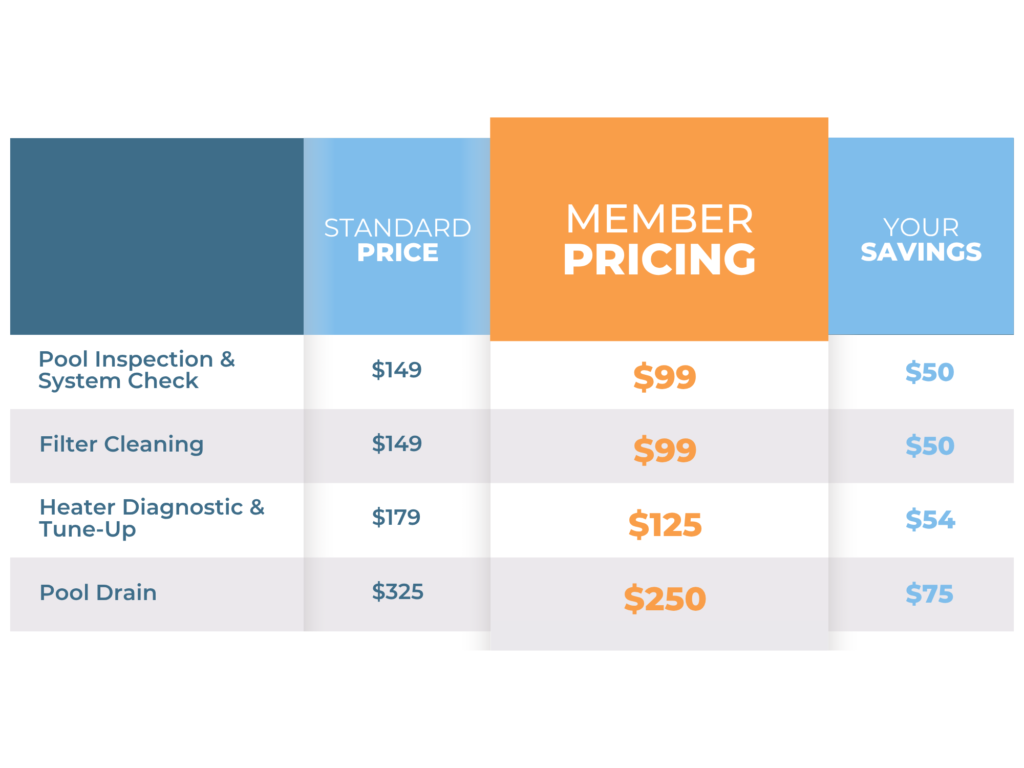Click the $149 standard price for Pool Inspection
The height and width of the screenshot is (768, 1024).
point(397,370)
